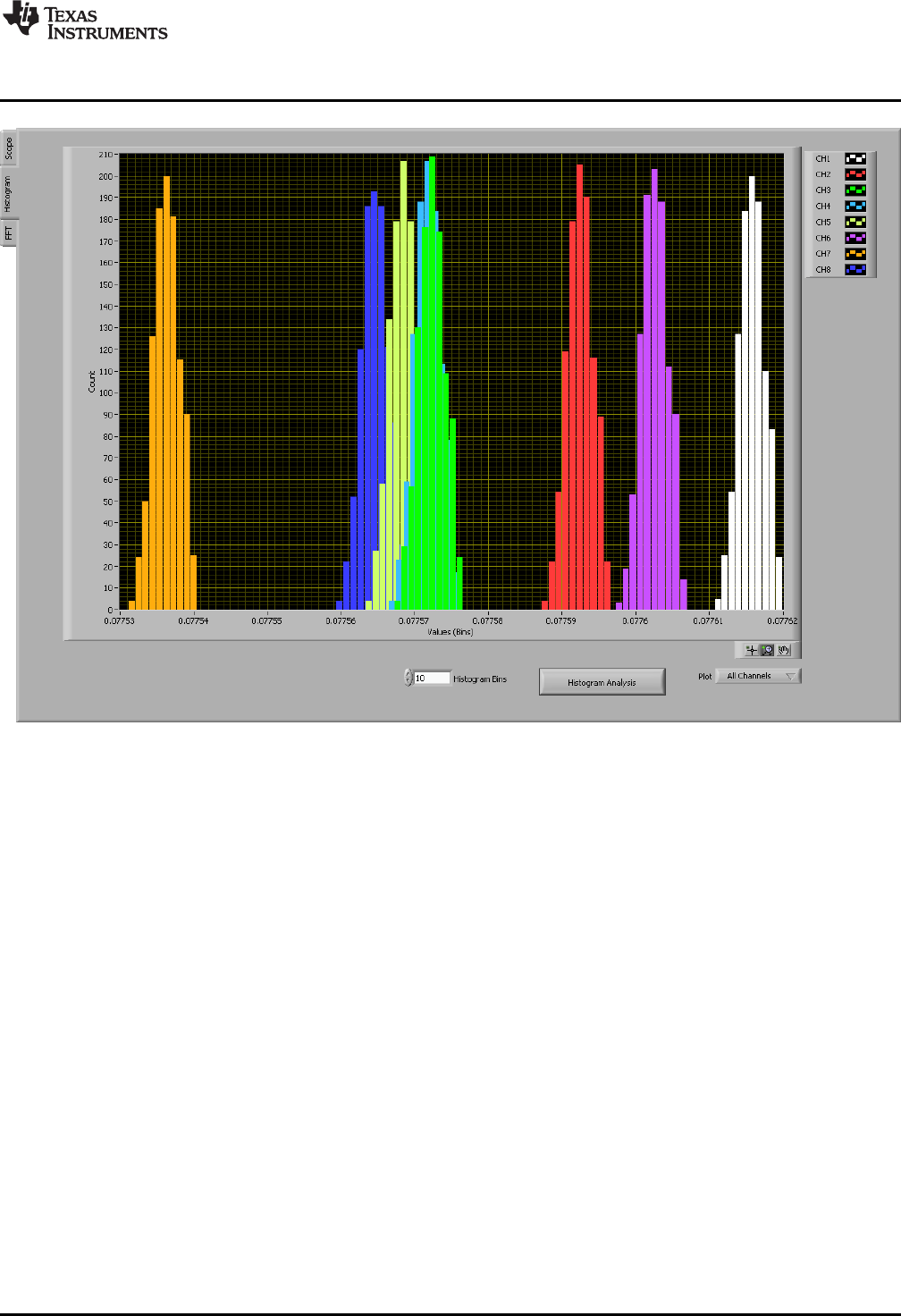Click the 0.07757 x-axis value
Screen dimensions: 901x1316
click(x=414, y=620)
